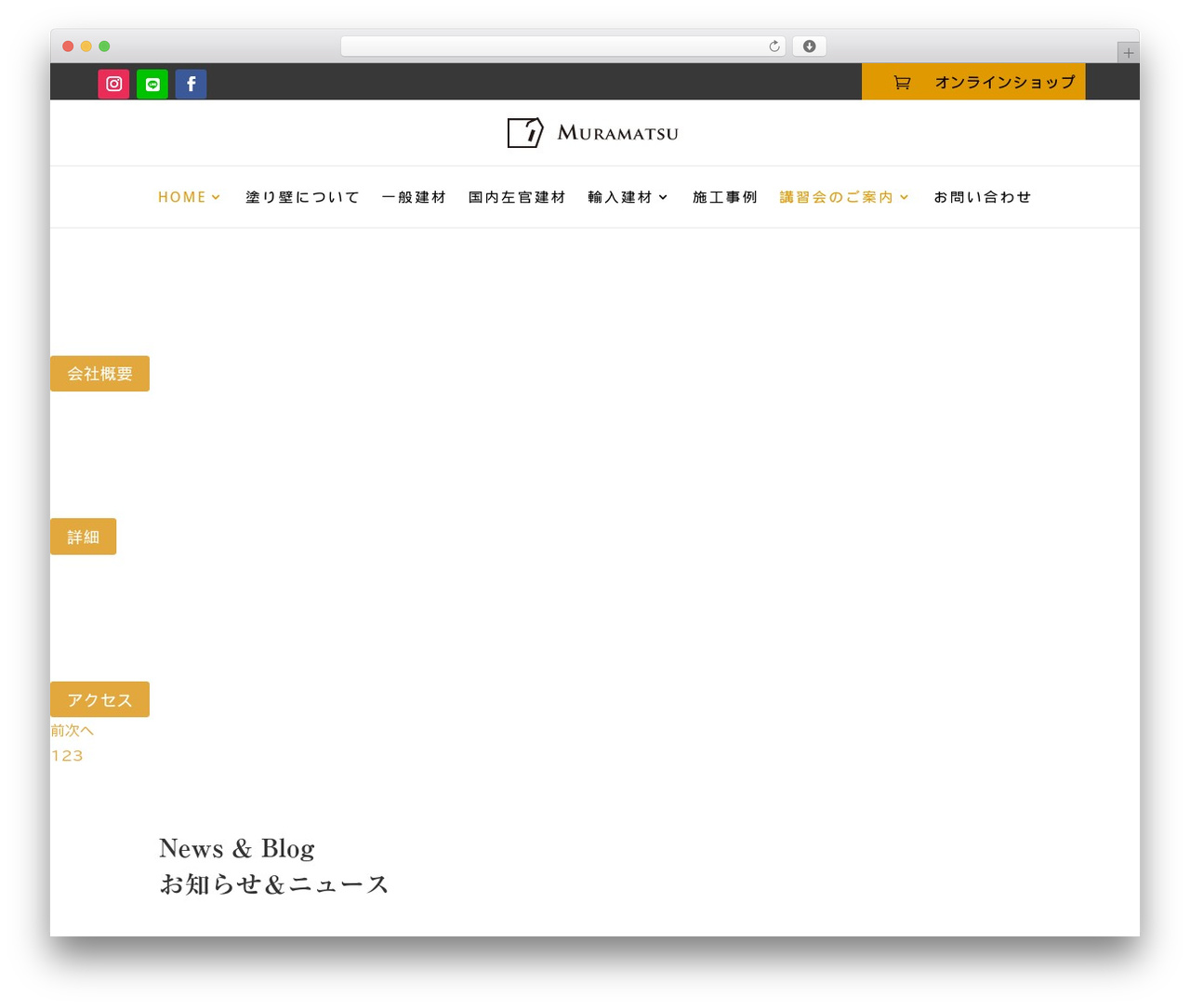Click the shopping cart icon
The width and height of the screenshot is (1190, 1008).
pos(902,83)
